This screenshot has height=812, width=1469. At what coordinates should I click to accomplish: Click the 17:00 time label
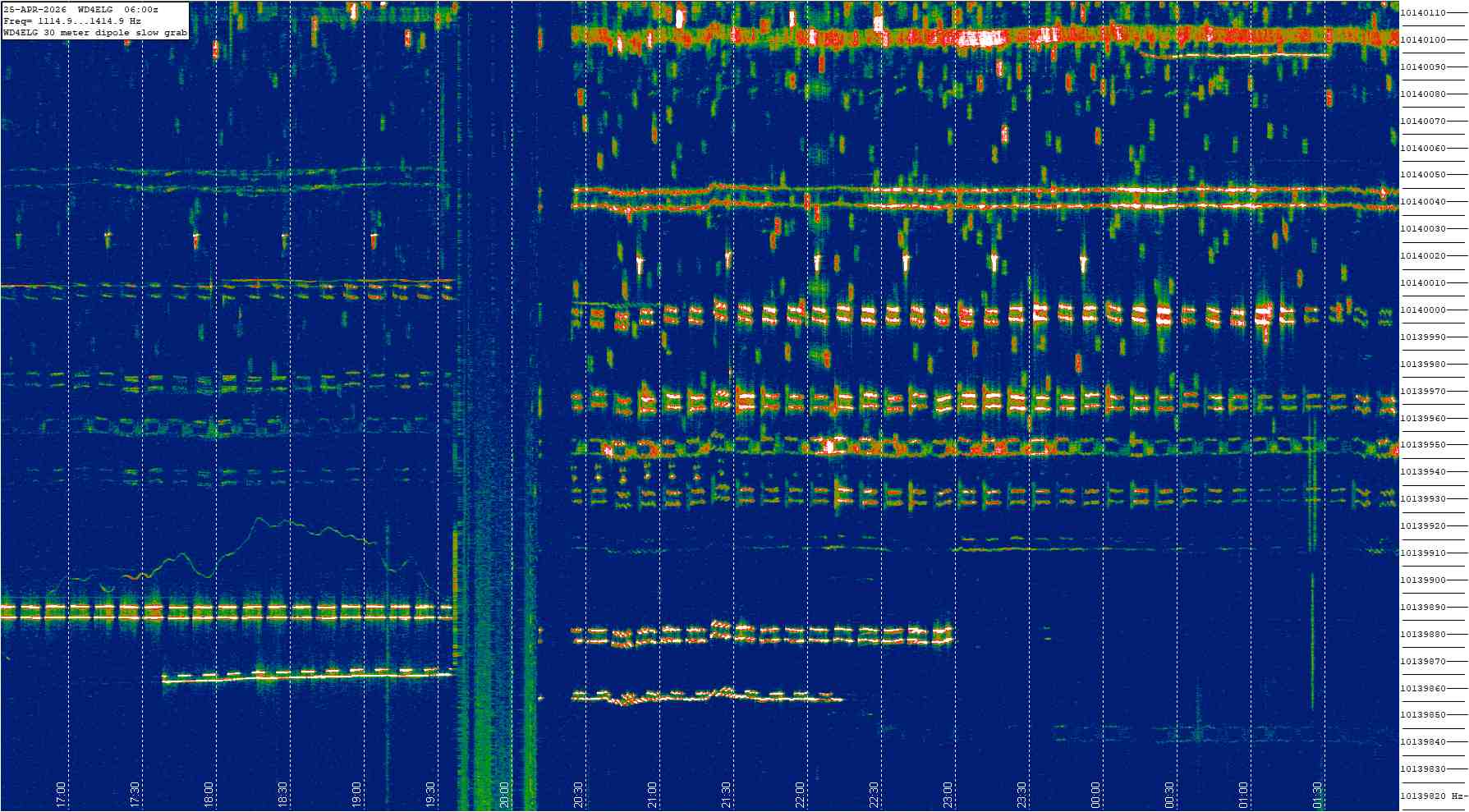tap(62, 795)
